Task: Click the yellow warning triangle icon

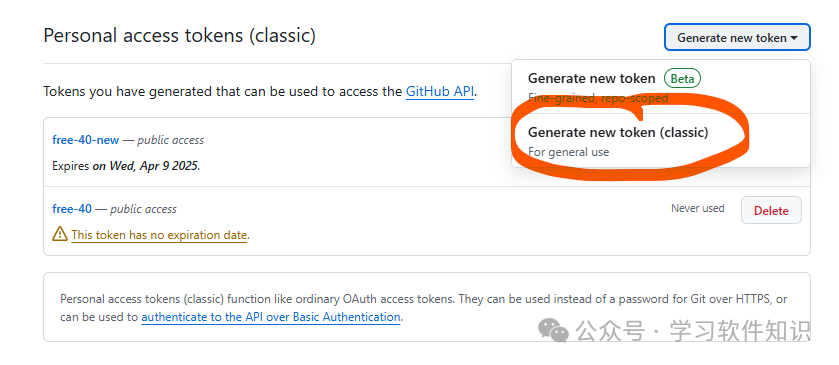Action: click(59, 234)
